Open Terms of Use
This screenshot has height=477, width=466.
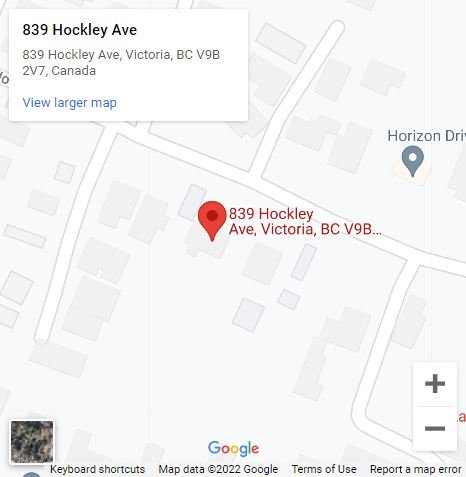324,469
